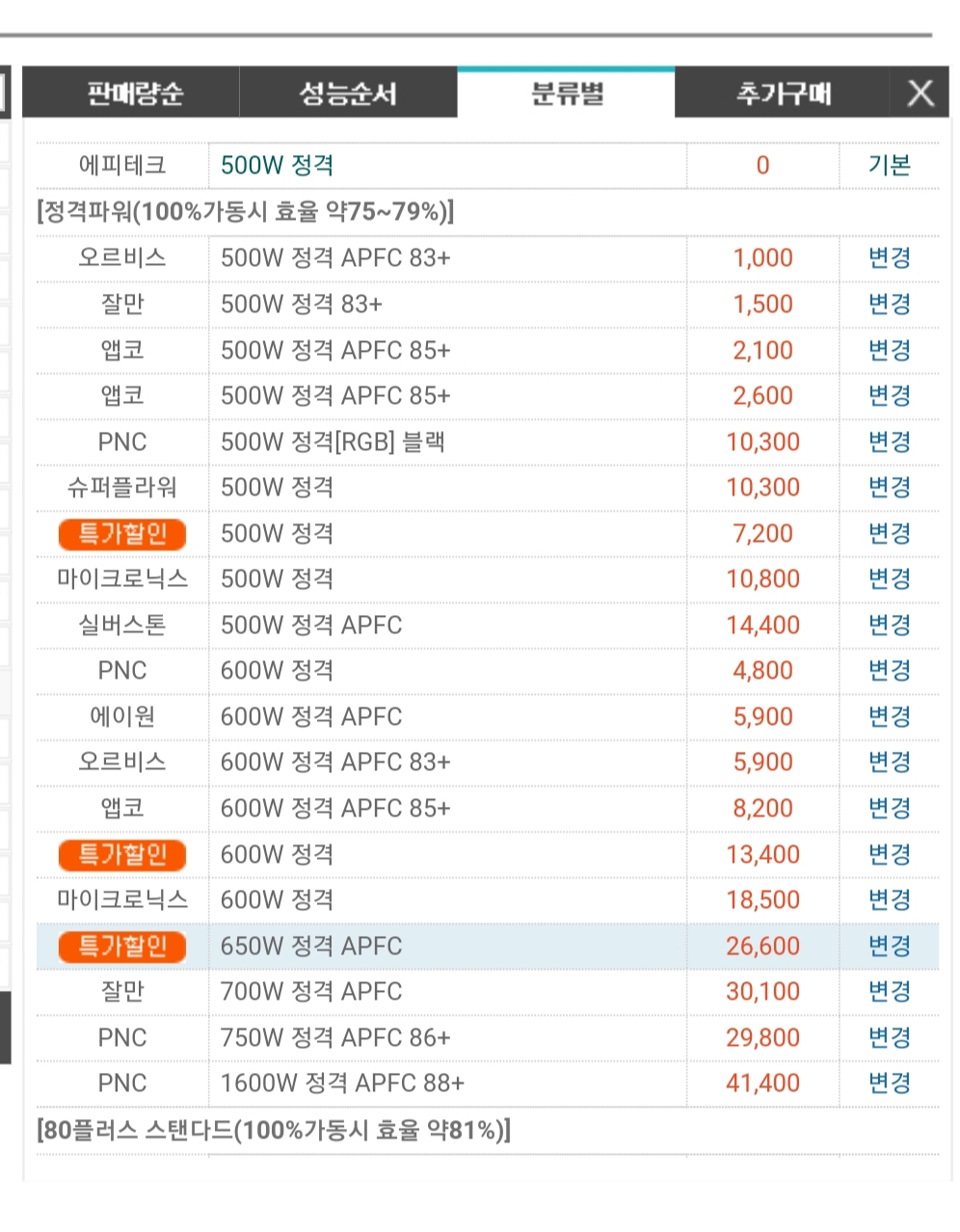960x1232 pixels.
Task: Click 특가할인 badge on 650W 정격 APFC row
Action: tap(122, 947)
